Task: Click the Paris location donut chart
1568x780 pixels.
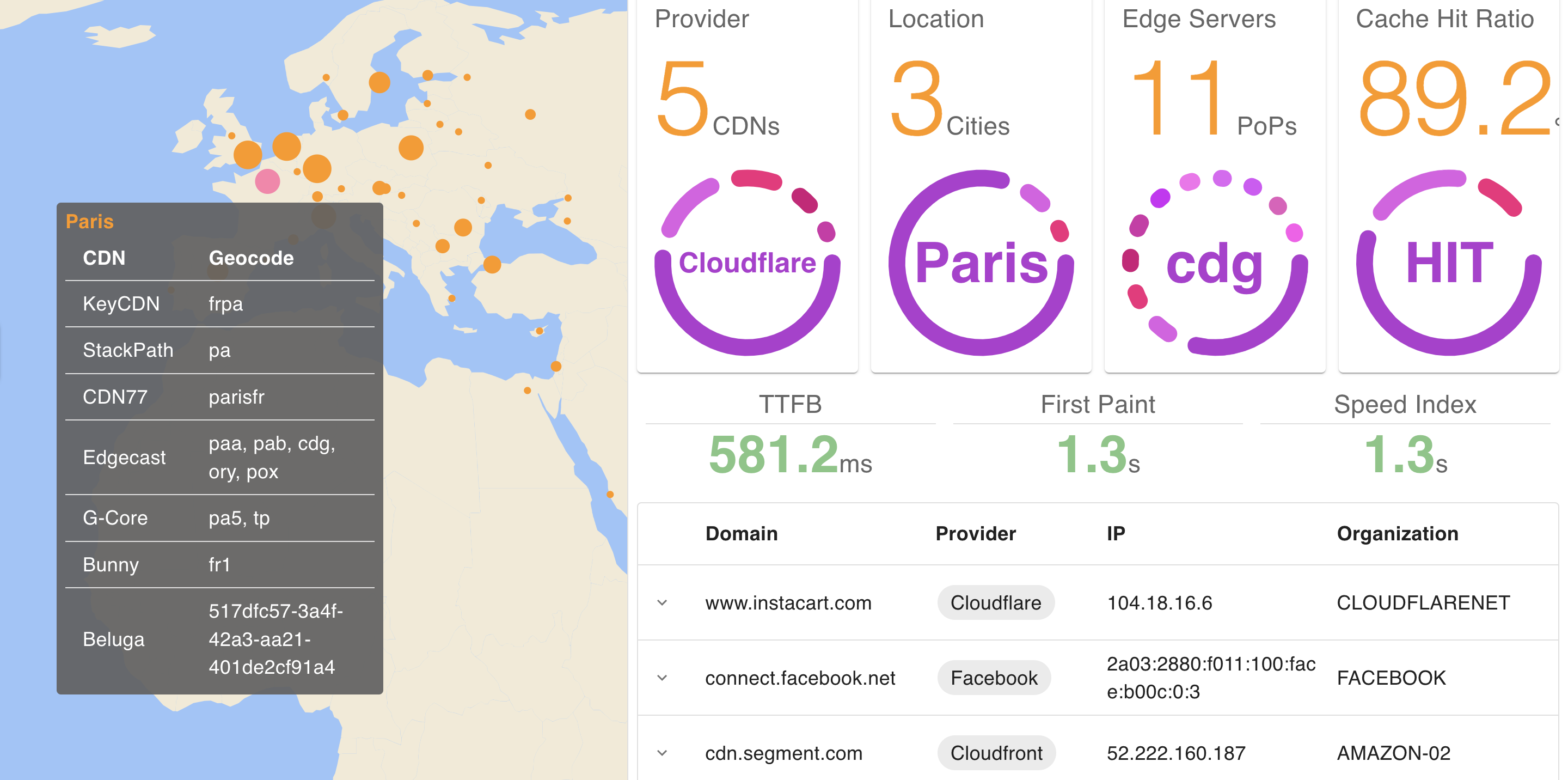Action: [981, 263]
